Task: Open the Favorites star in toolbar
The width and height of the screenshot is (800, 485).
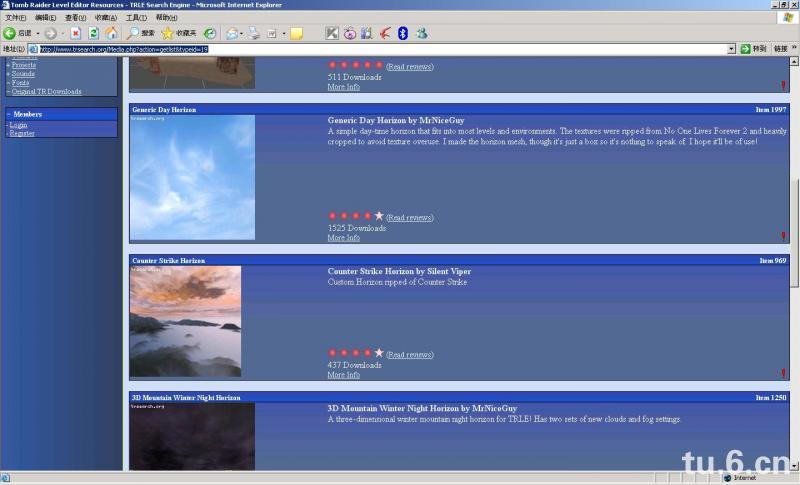Action: click(x=168, y=33)
